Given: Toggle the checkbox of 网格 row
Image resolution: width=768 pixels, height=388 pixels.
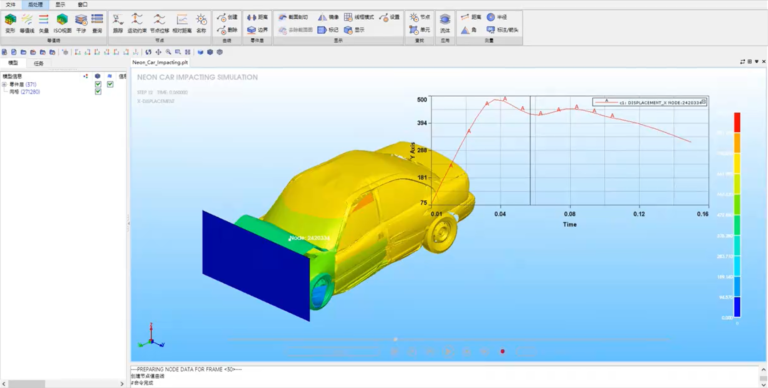Looking at the screenshot, I should (98, 92).
